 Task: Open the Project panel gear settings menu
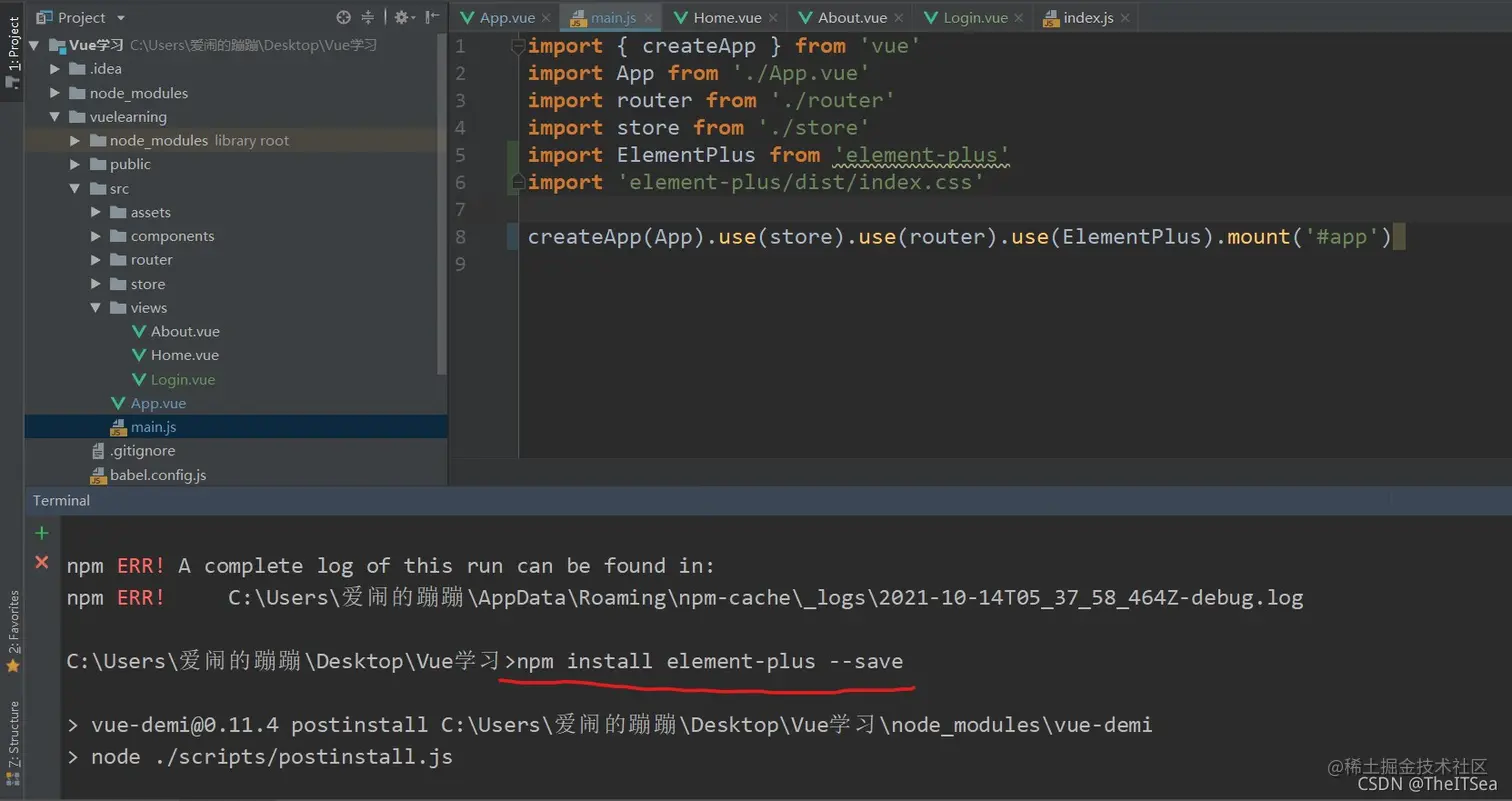402,17
